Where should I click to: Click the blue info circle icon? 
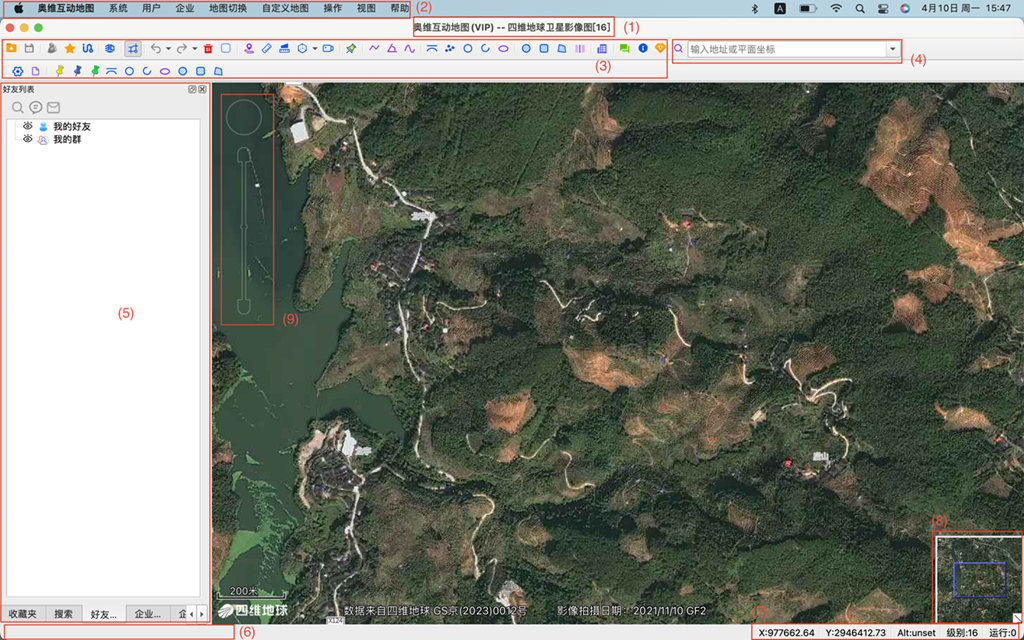(x=642, y=48)
